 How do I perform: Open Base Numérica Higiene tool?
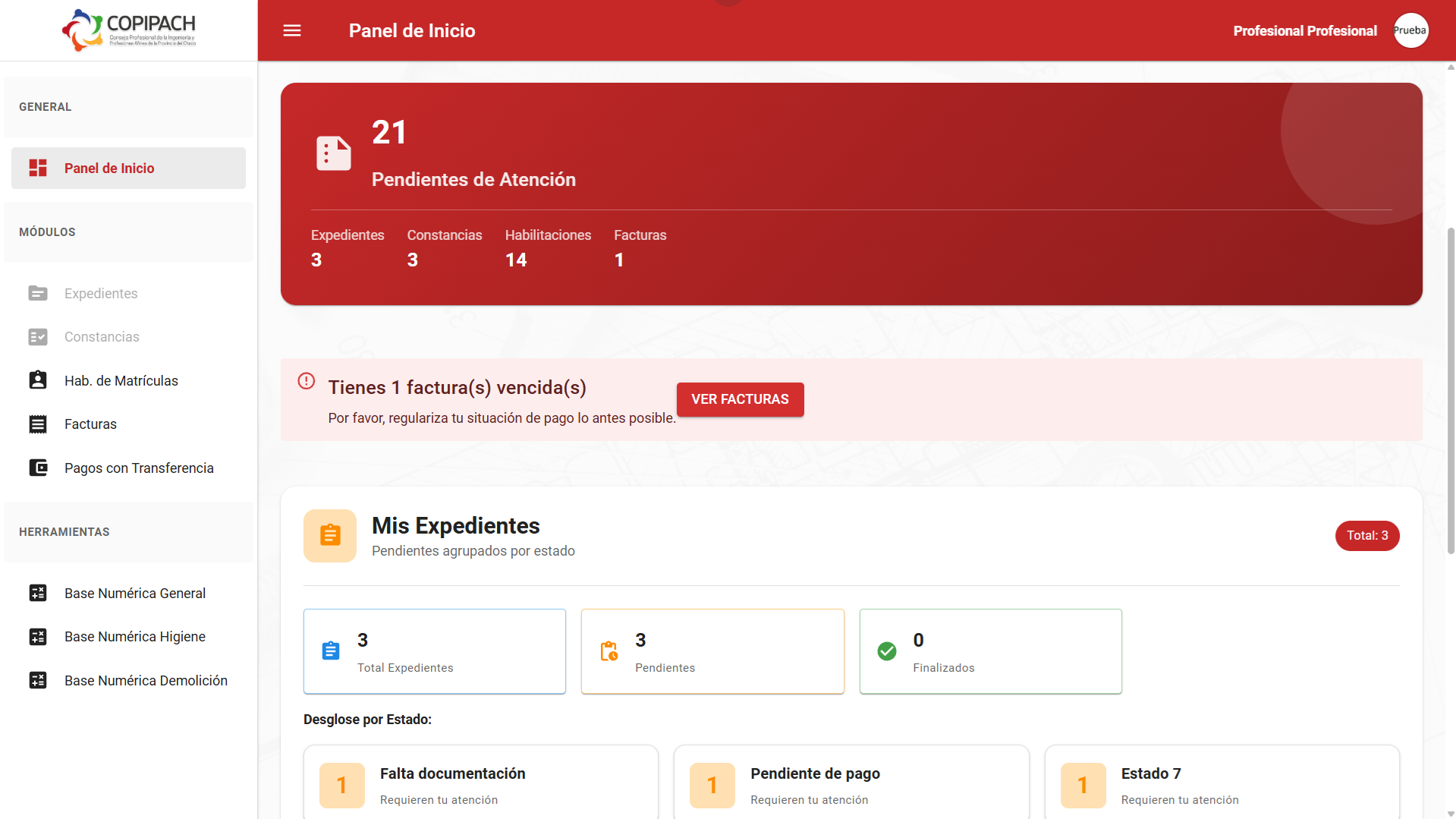coord(128,637)
